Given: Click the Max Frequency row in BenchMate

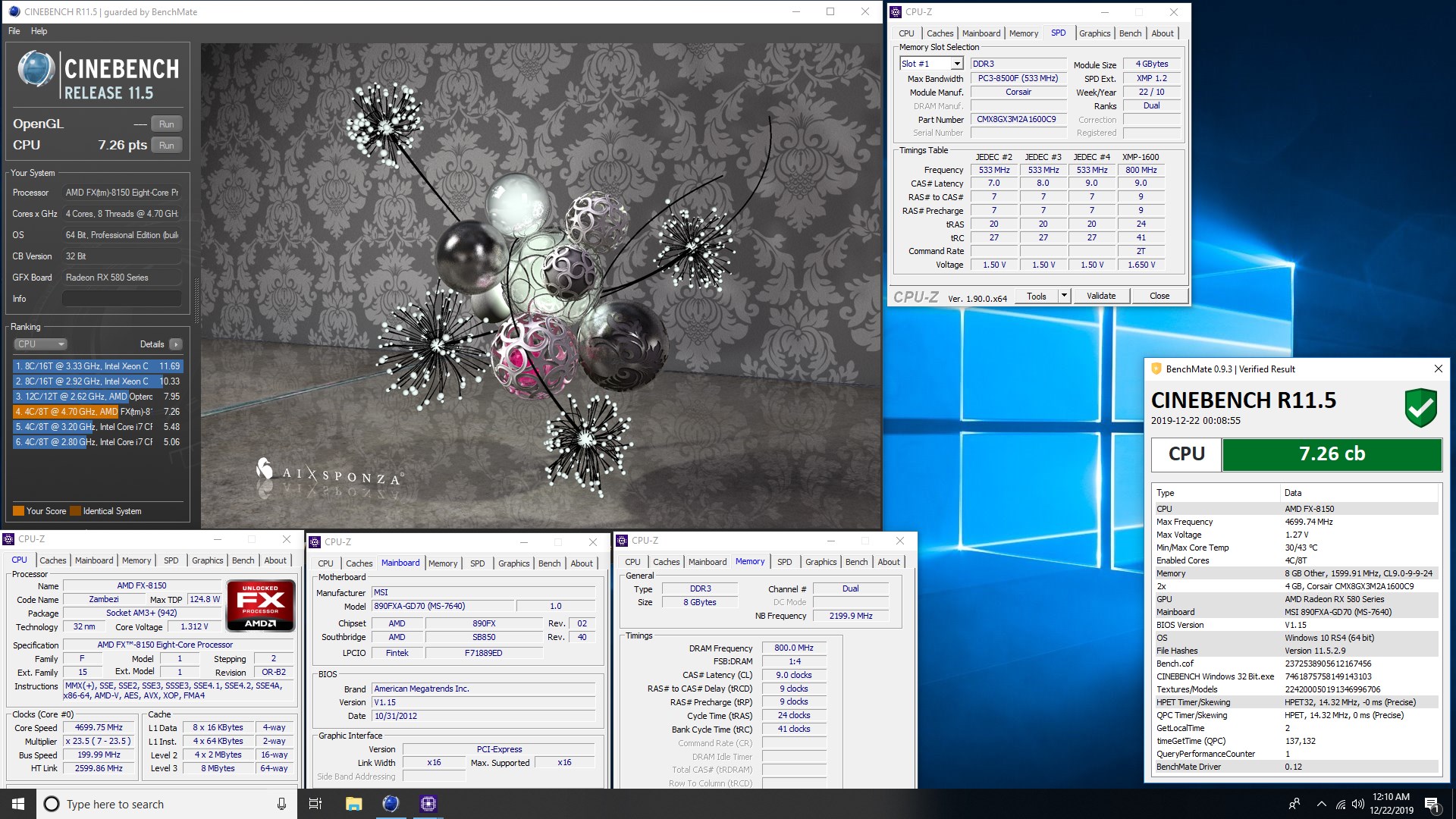Looking at the screenshot, I should [x=1295, y=522].
